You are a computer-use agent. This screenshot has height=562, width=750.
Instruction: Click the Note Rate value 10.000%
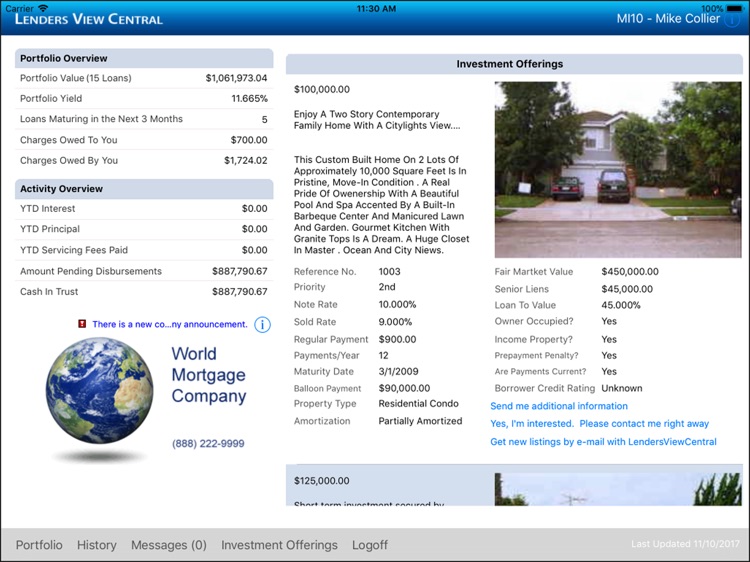pyautogui.click(x=397, y=305)
